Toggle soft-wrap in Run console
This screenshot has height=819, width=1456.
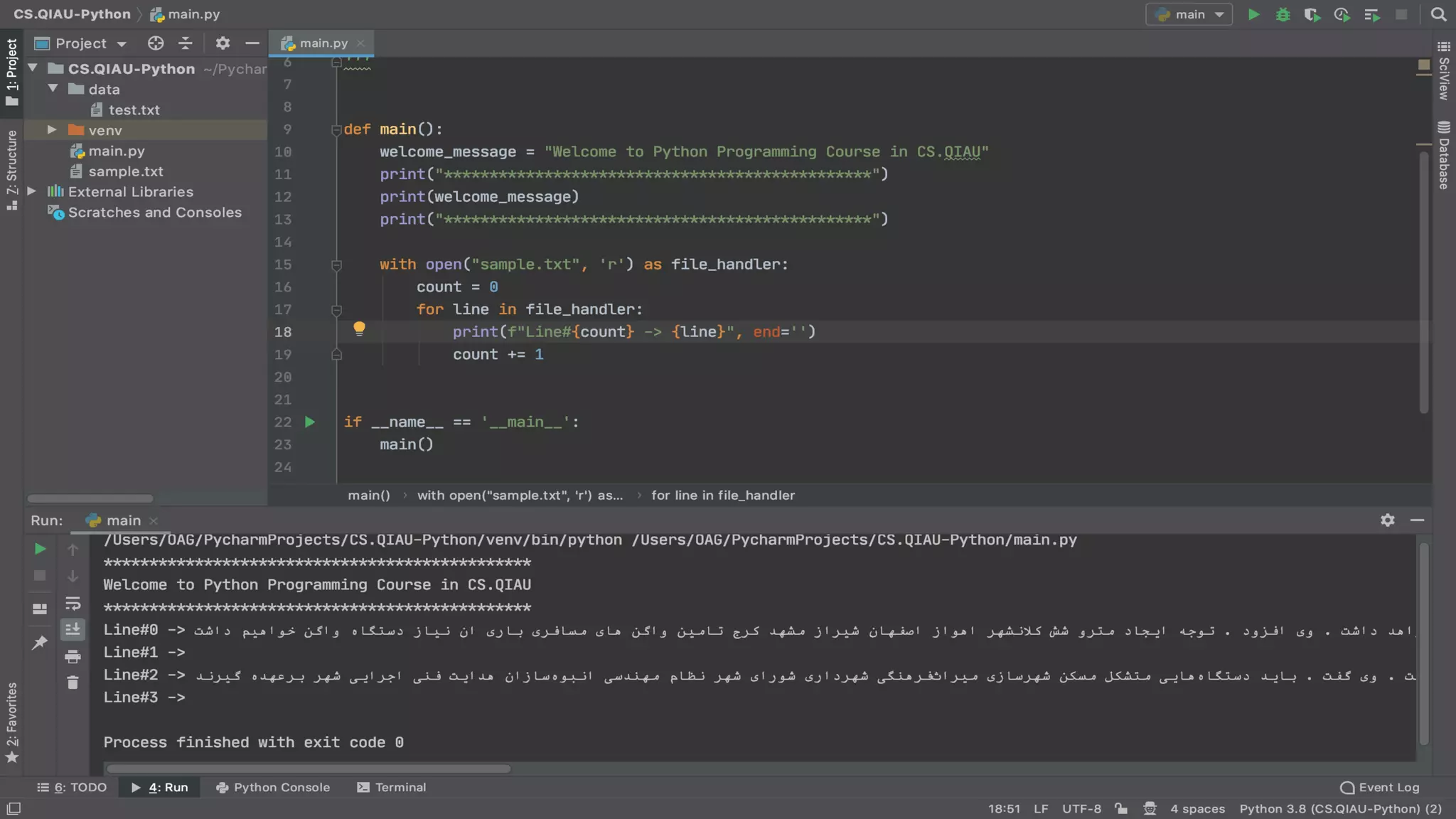[73, 604]
